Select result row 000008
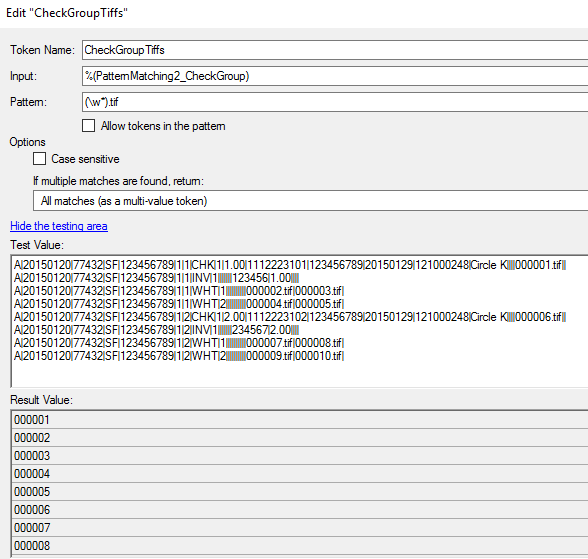The width and height of the screenshot is (588, 559). click(300, 546)
